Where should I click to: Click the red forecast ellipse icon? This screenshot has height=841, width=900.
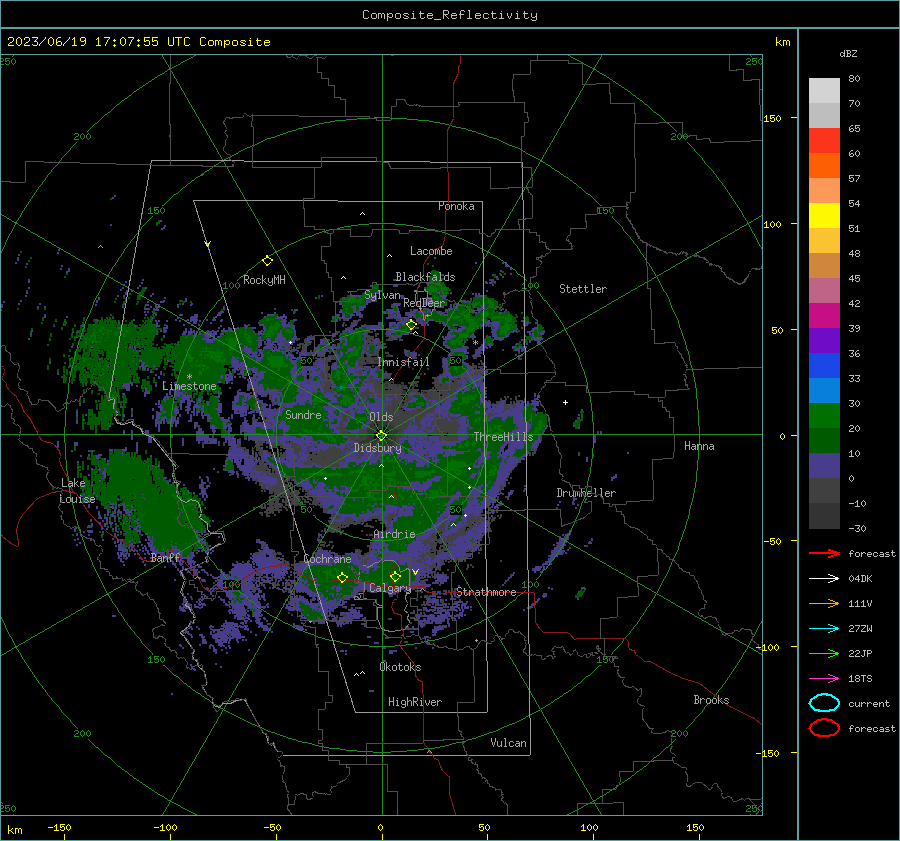824,728
